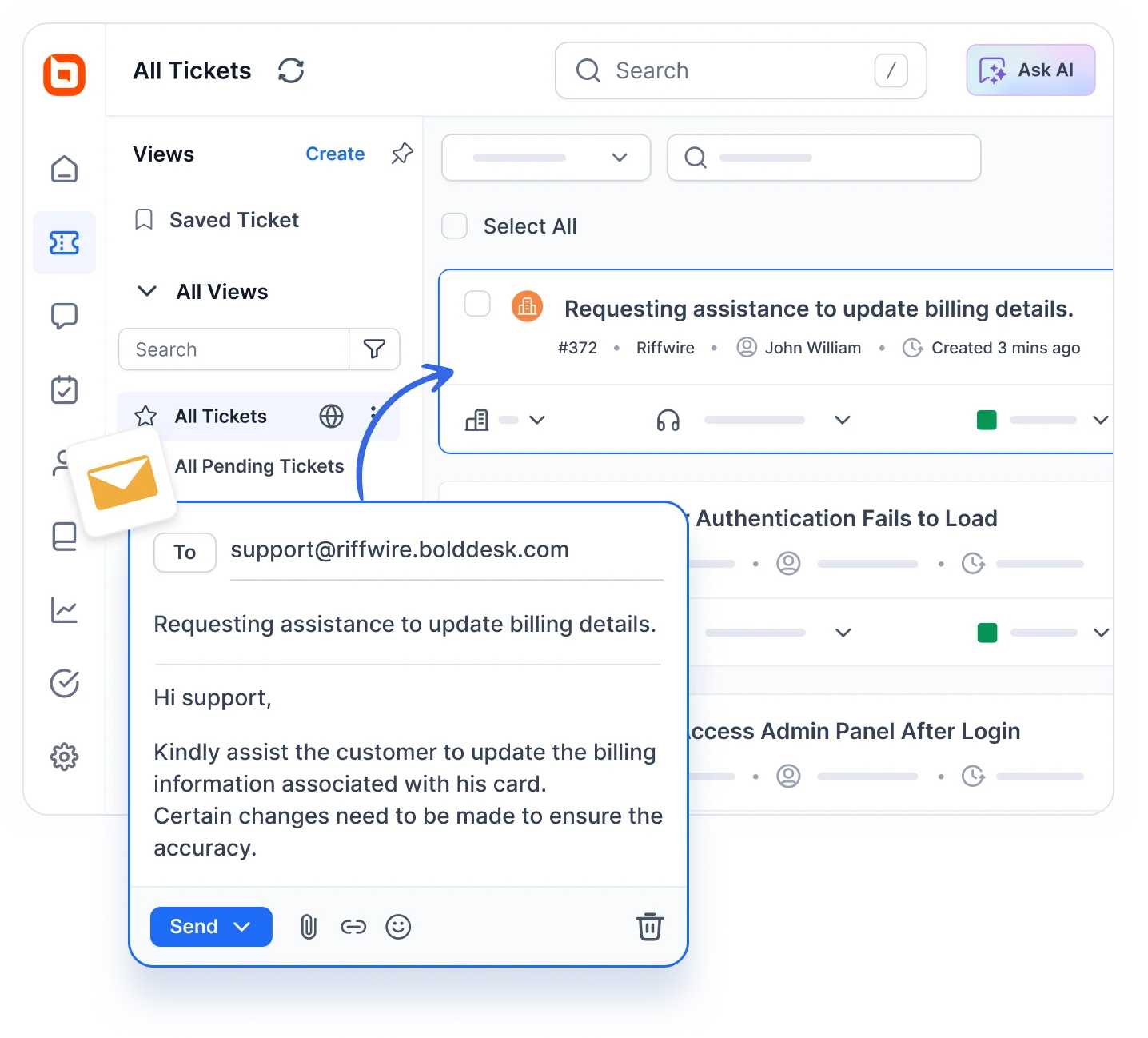Open the Tickets module in the sidebar
The width and height of the screenshot is (1148, 1038).
[64, 242]
